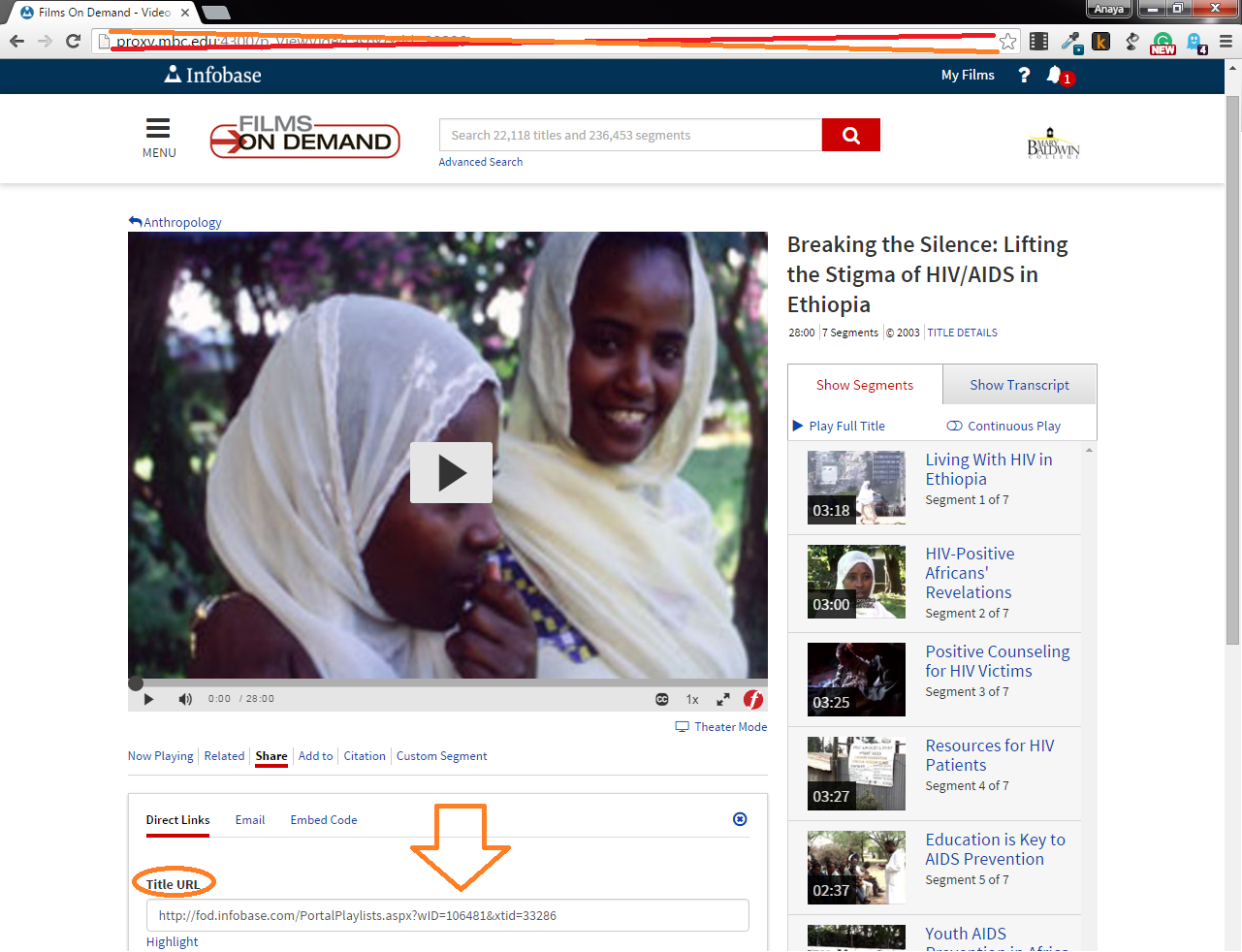Click Play Full Title

[x=840, y=426]
